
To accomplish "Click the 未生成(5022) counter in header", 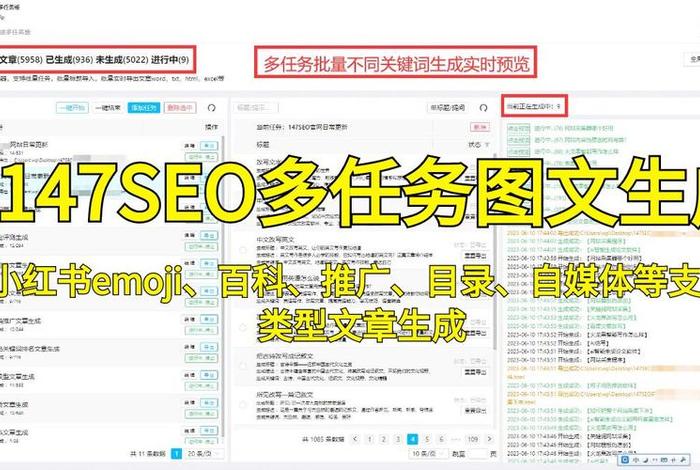I will click(122, 59).
